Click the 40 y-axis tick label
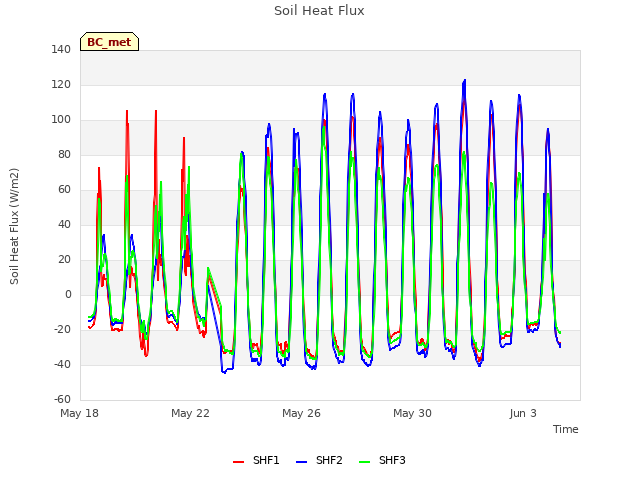Image resolution: width=640 pixels, height=480 pixels. (64, 224)
